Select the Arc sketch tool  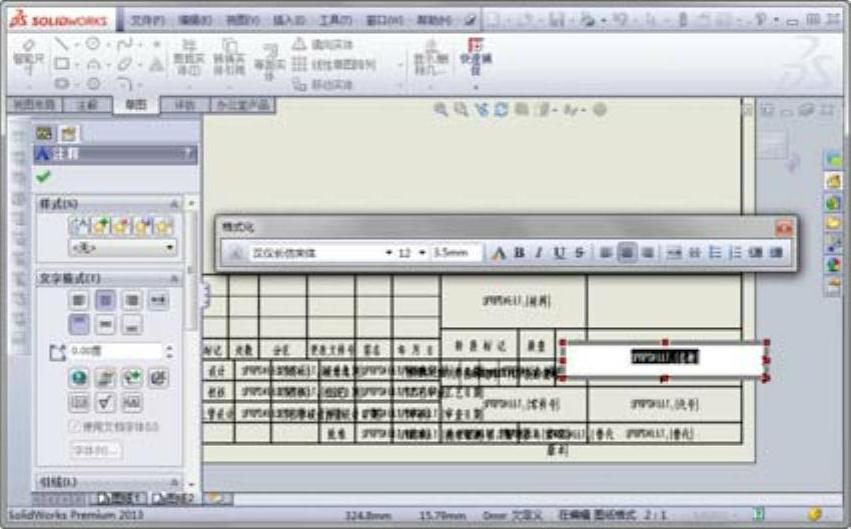tap(93, 64)
